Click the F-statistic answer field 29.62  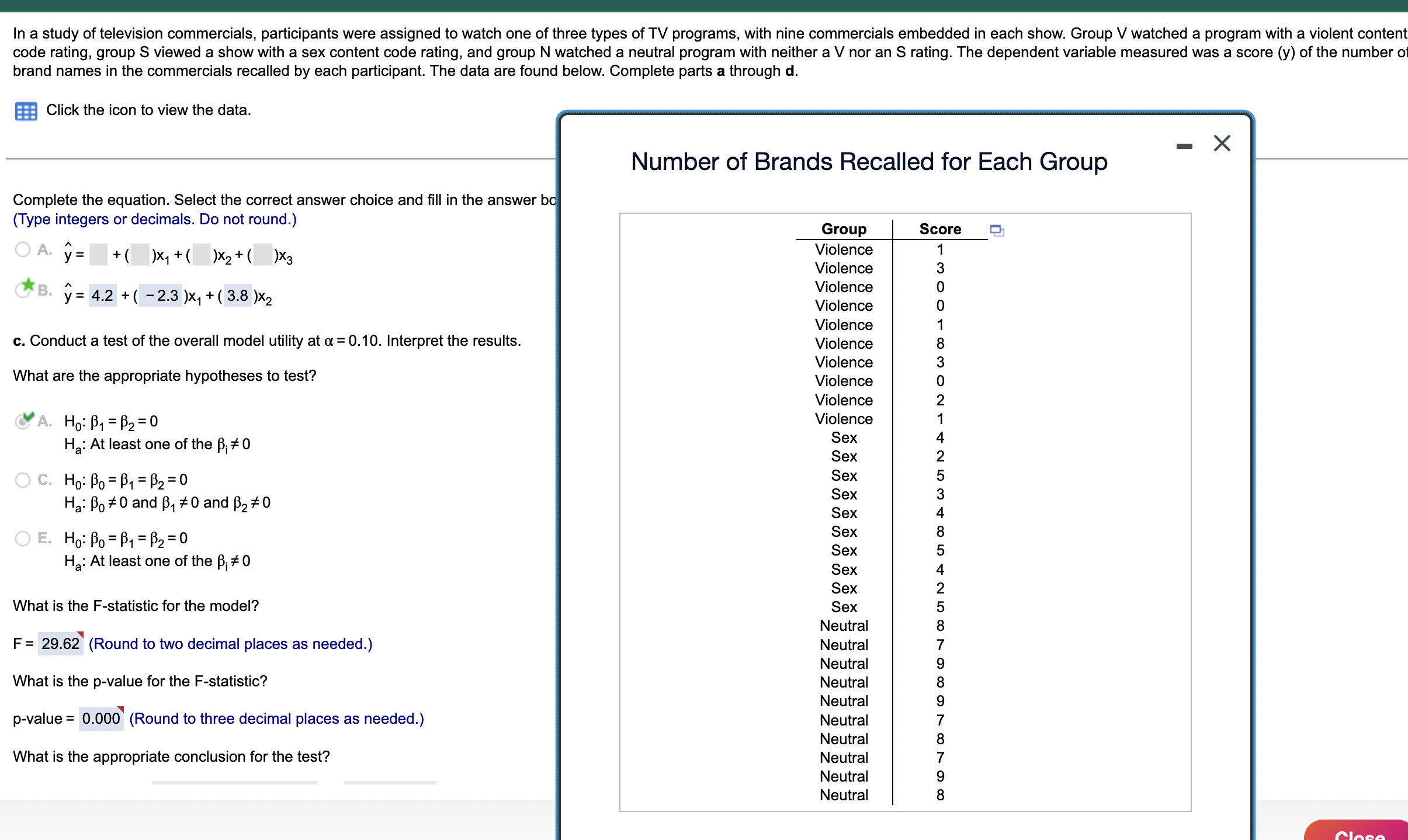[x=60, y=644]
